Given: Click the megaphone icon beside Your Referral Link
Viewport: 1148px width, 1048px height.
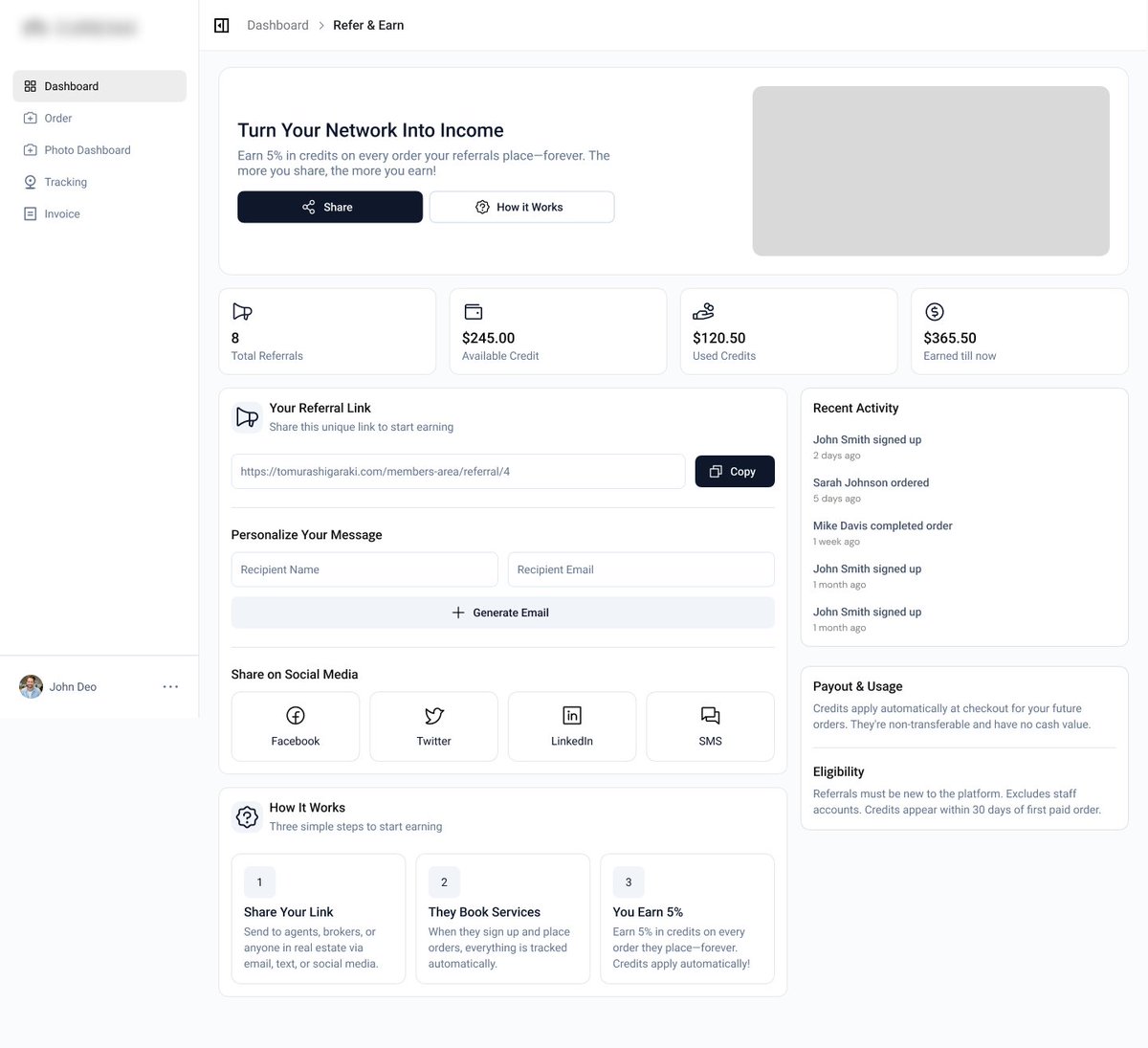Looking at the screenshot, I should [247, 417].
